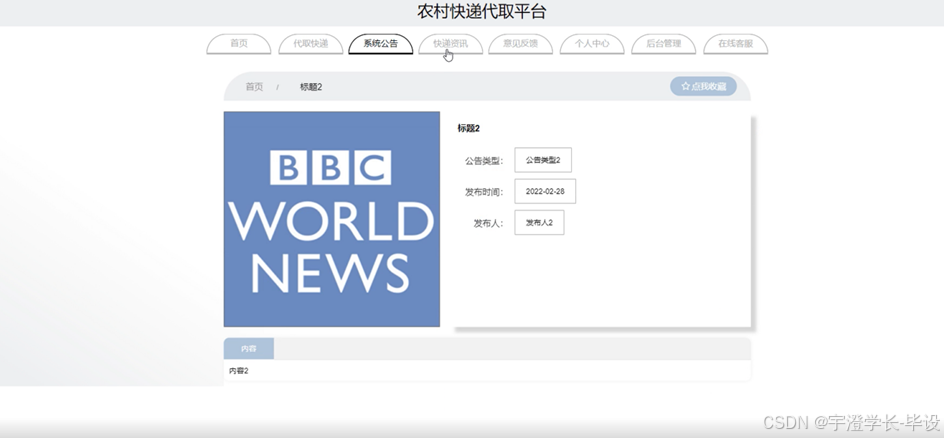Click the 发布时间 field label
The width and height of the screenshot is (944, 438).
coord(484,192)
